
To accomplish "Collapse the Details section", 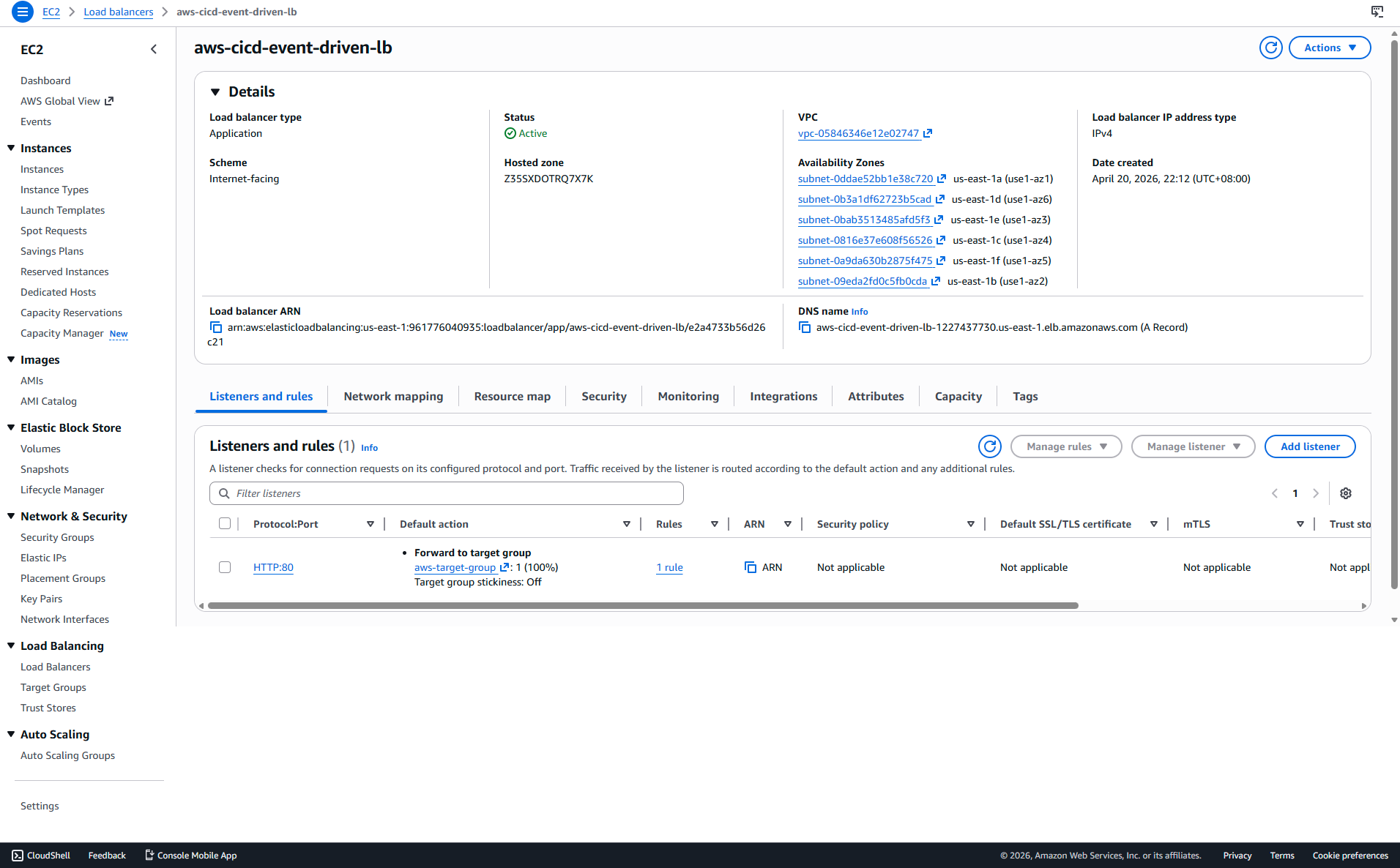I will click(215, 91).
